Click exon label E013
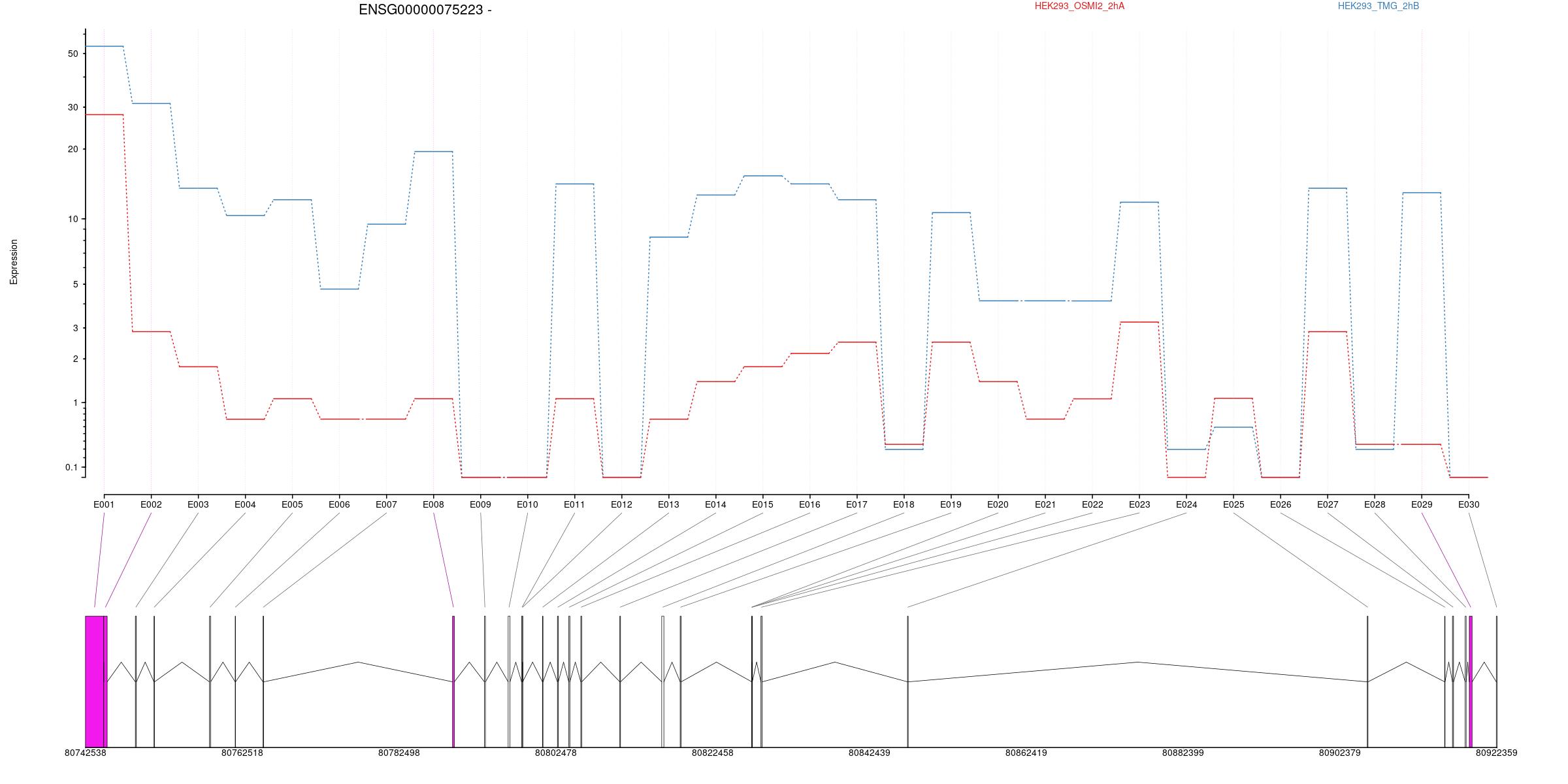 (668, 504)
